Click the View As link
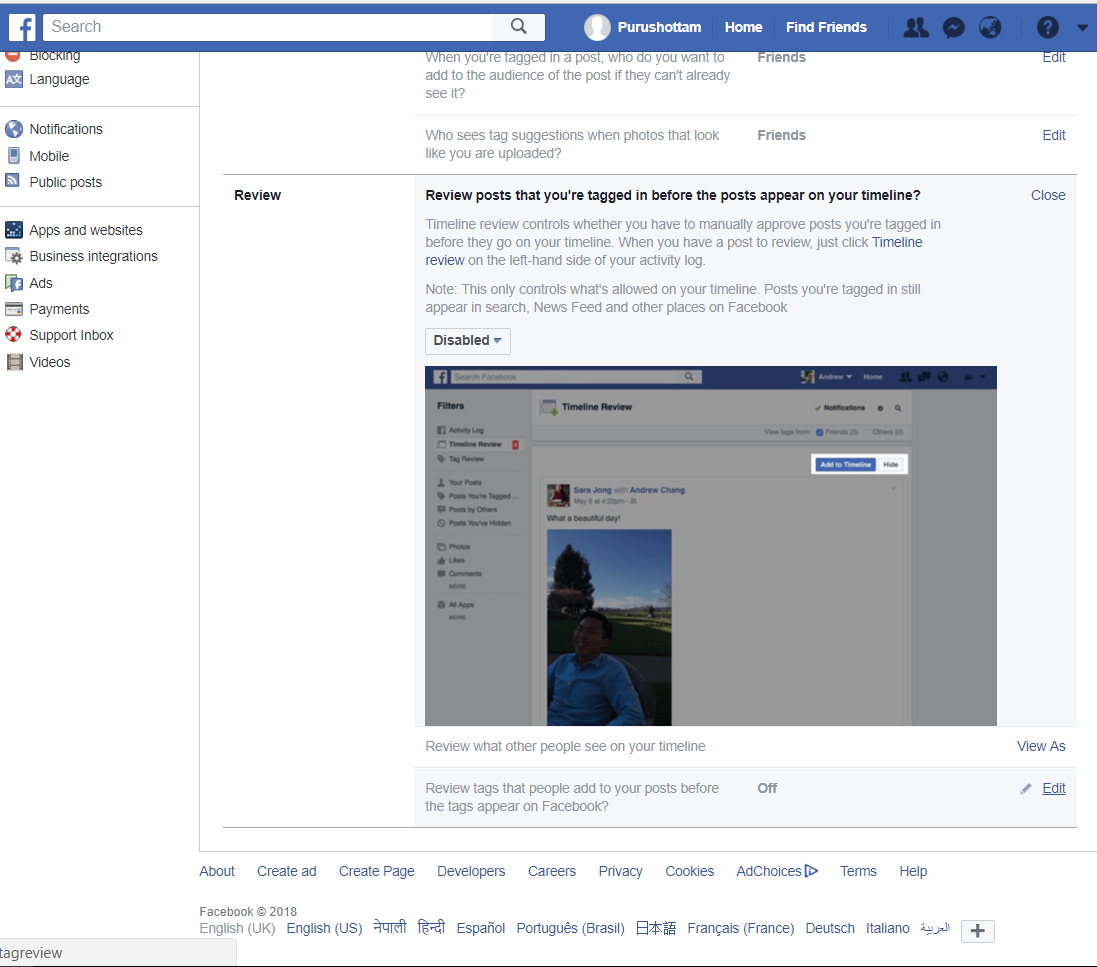Screen dimensions: 1097x967 (x=1041, y=746)
